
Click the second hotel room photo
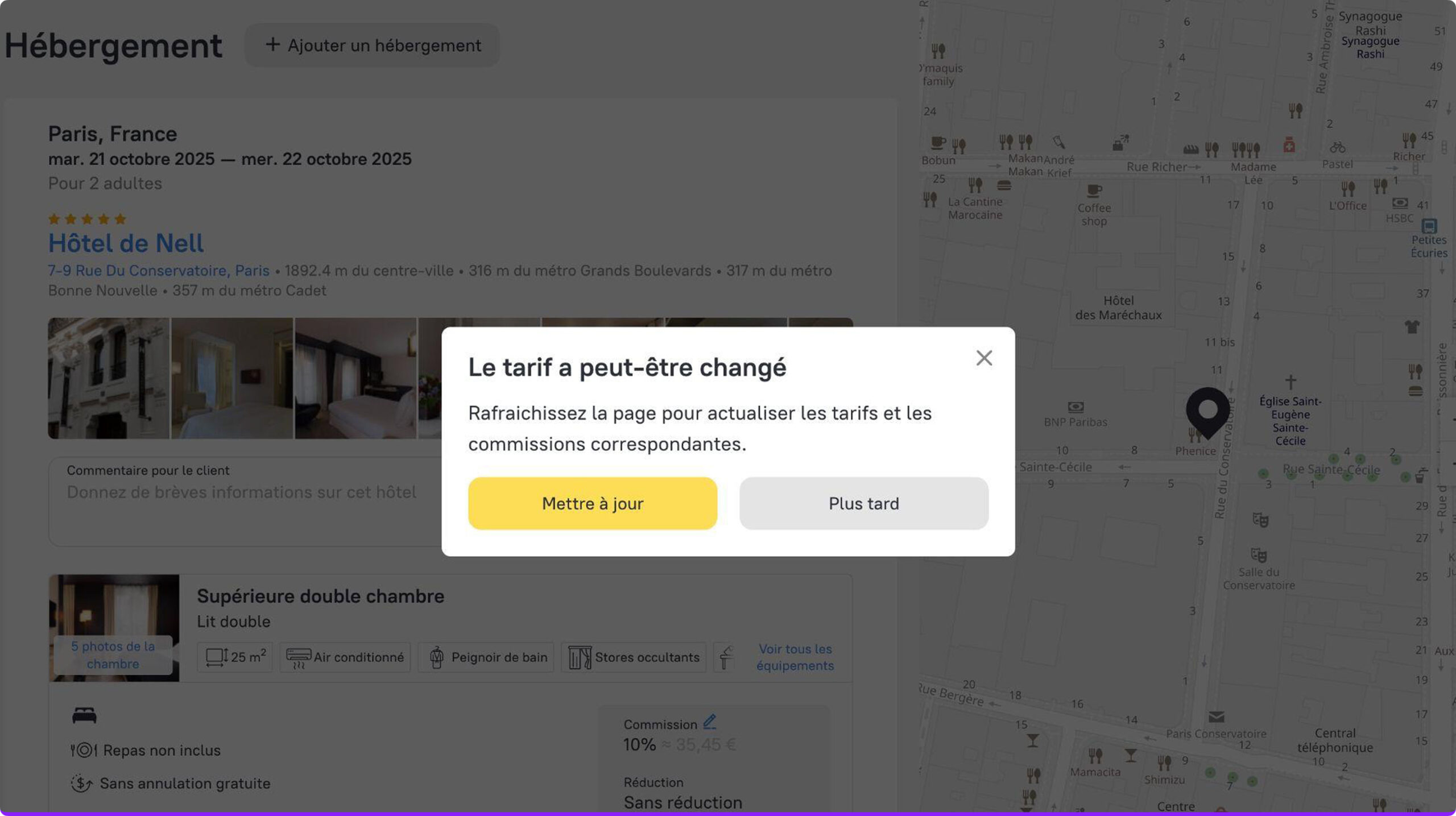(232, 378)
